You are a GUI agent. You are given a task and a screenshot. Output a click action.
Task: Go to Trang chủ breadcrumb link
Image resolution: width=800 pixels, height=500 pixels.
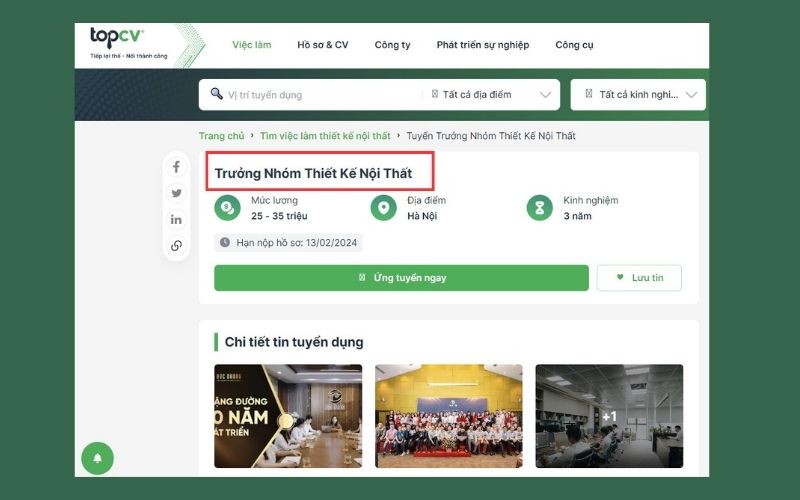(221, 136)
